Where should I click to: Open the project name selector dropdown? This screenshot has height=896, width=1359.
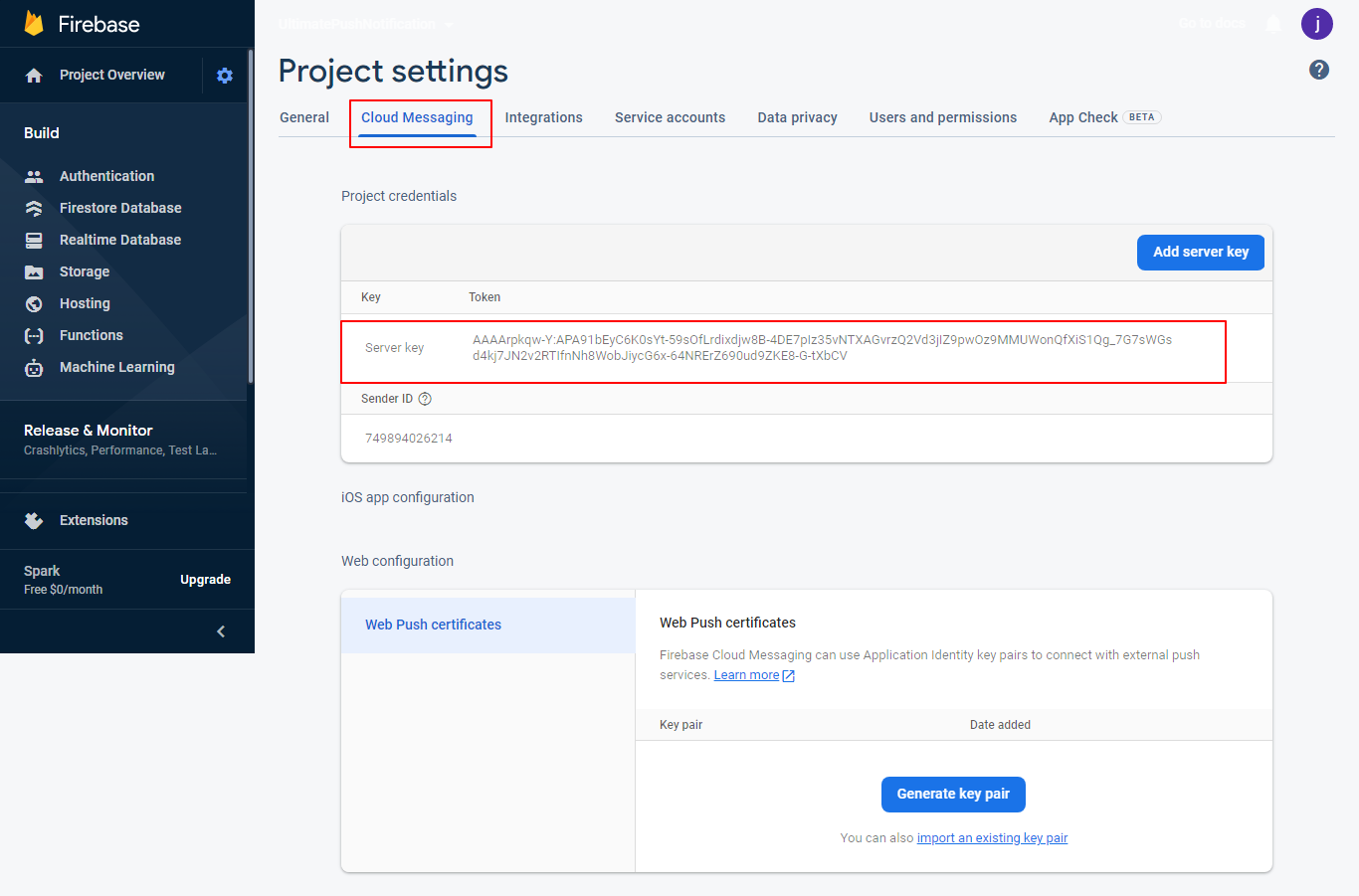[365, 24]
